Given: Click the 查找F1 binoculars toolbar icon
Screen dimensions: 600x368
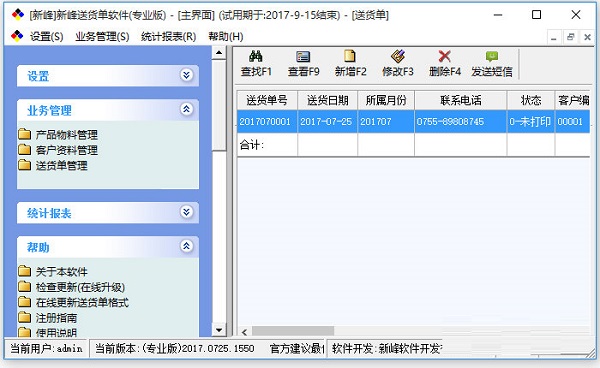Looking at the screenshot, I should click(x=256, y=57).
